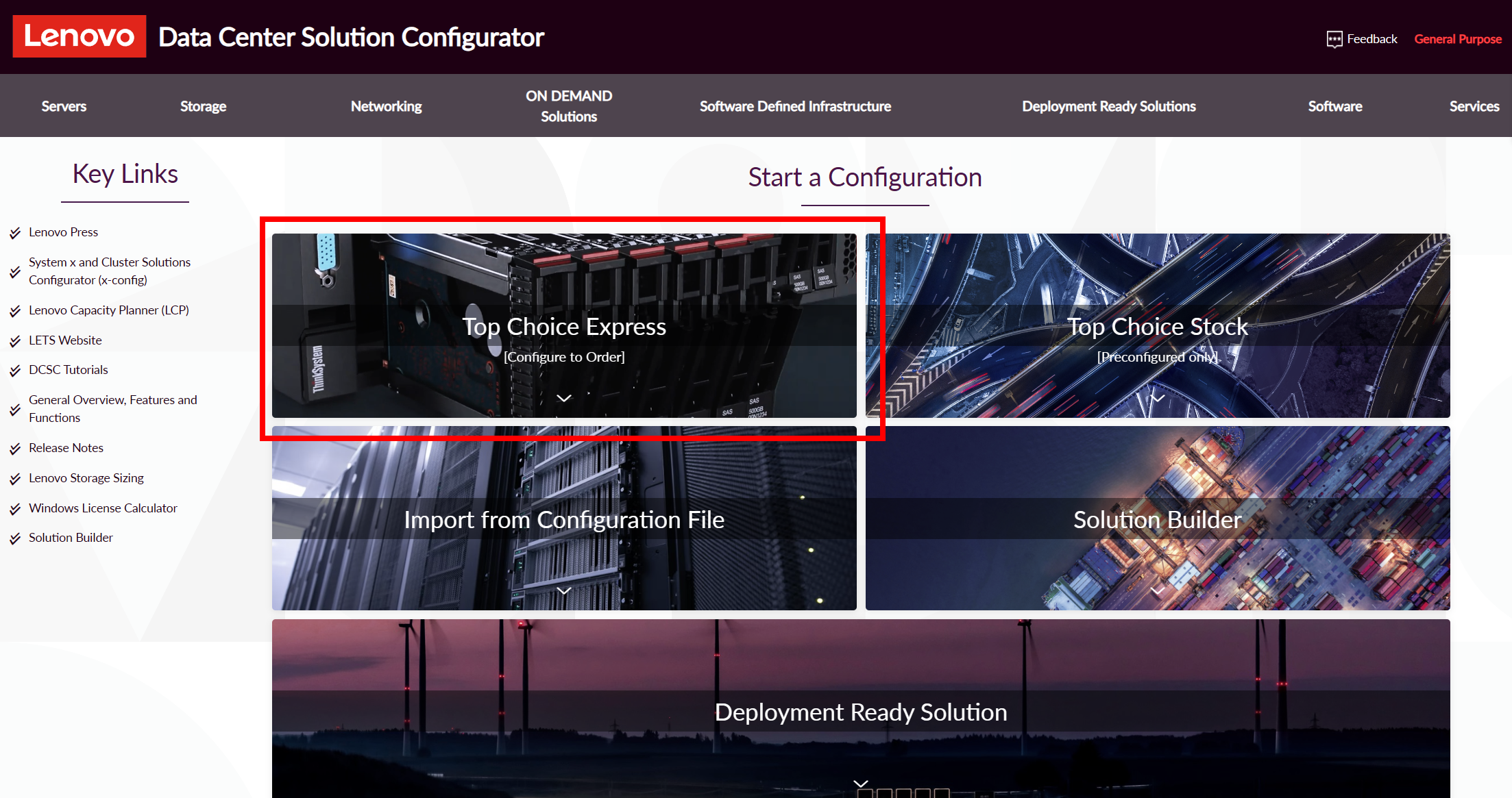Open the Lenovo Press link
Viewport: 1512px width, 798px height.
(x=63, y=232)
